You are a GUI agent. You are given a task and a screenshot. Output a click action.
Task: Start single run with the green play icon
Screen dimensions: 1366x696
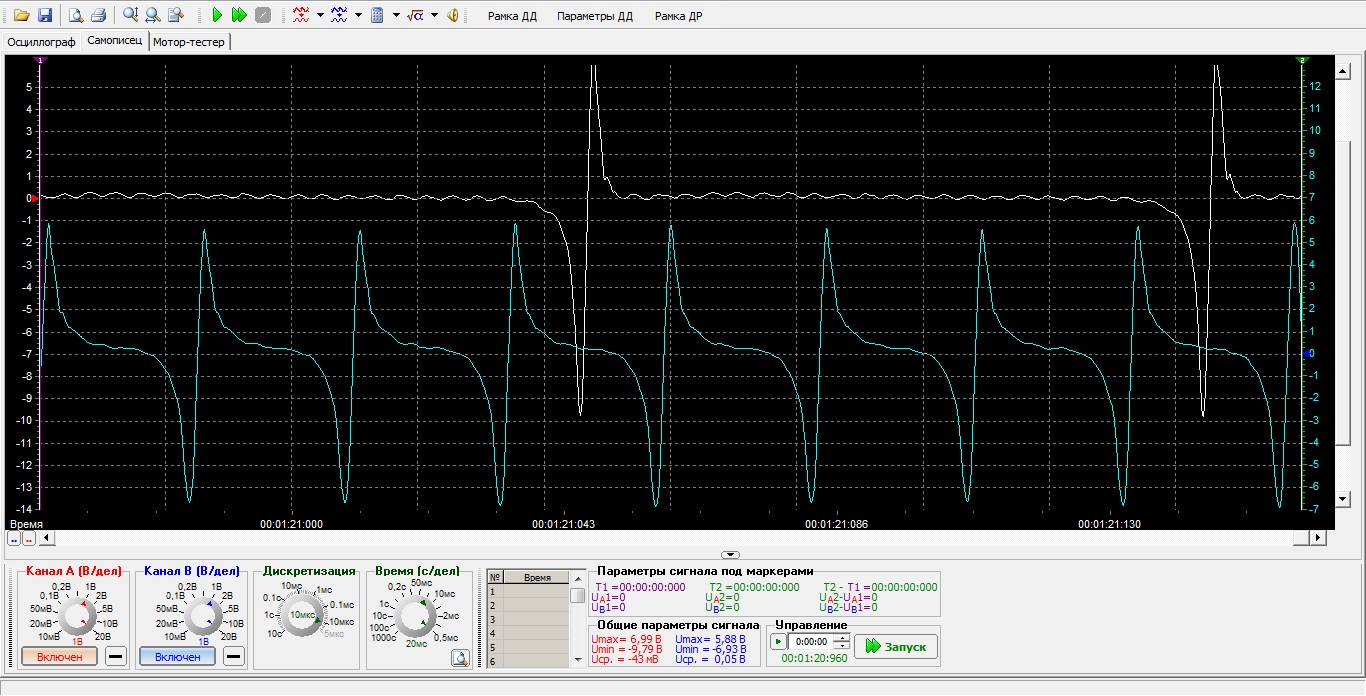point(217,15)
